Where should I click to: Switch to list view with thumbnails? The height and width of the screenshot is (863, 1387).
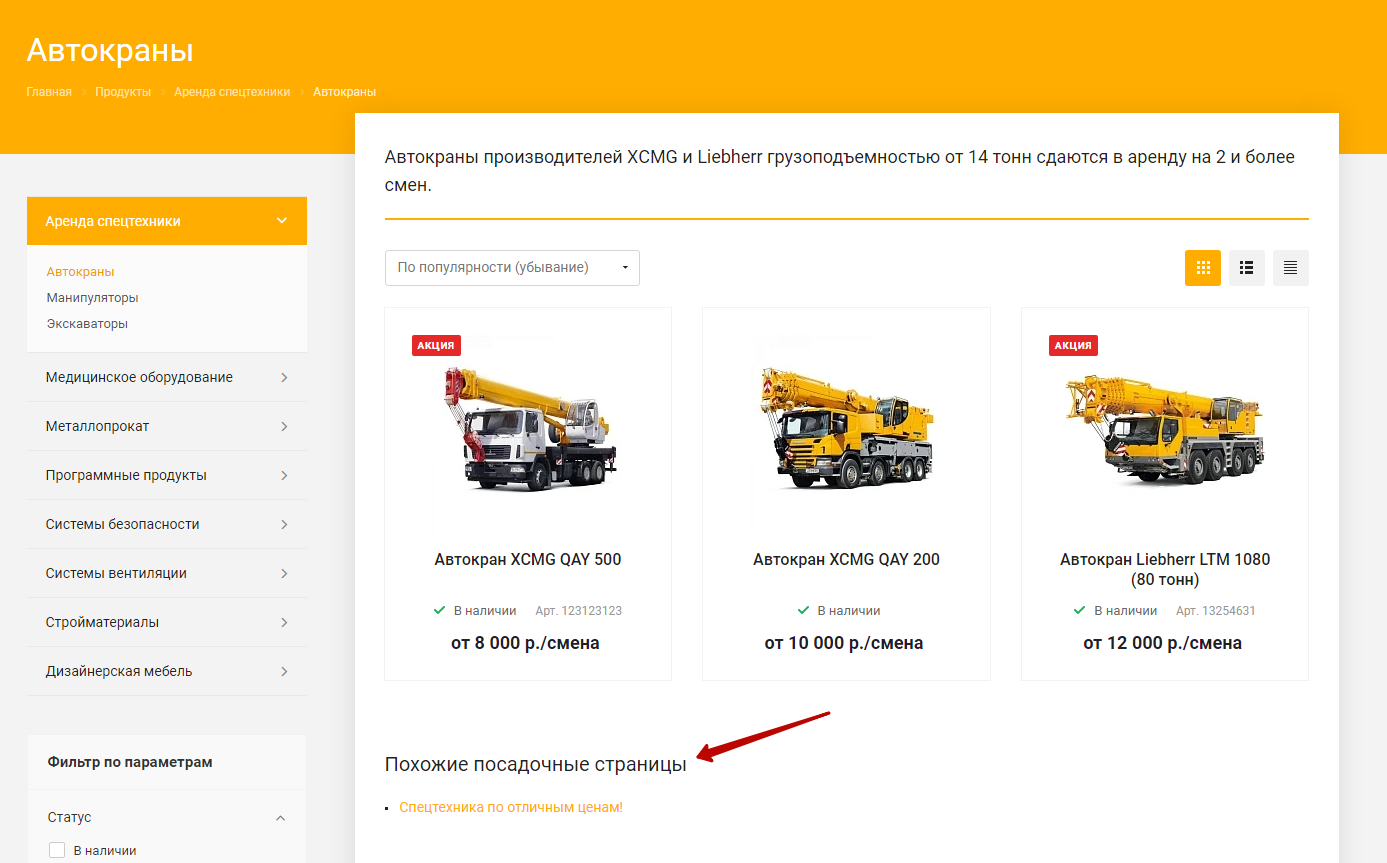pos(1247,268)
